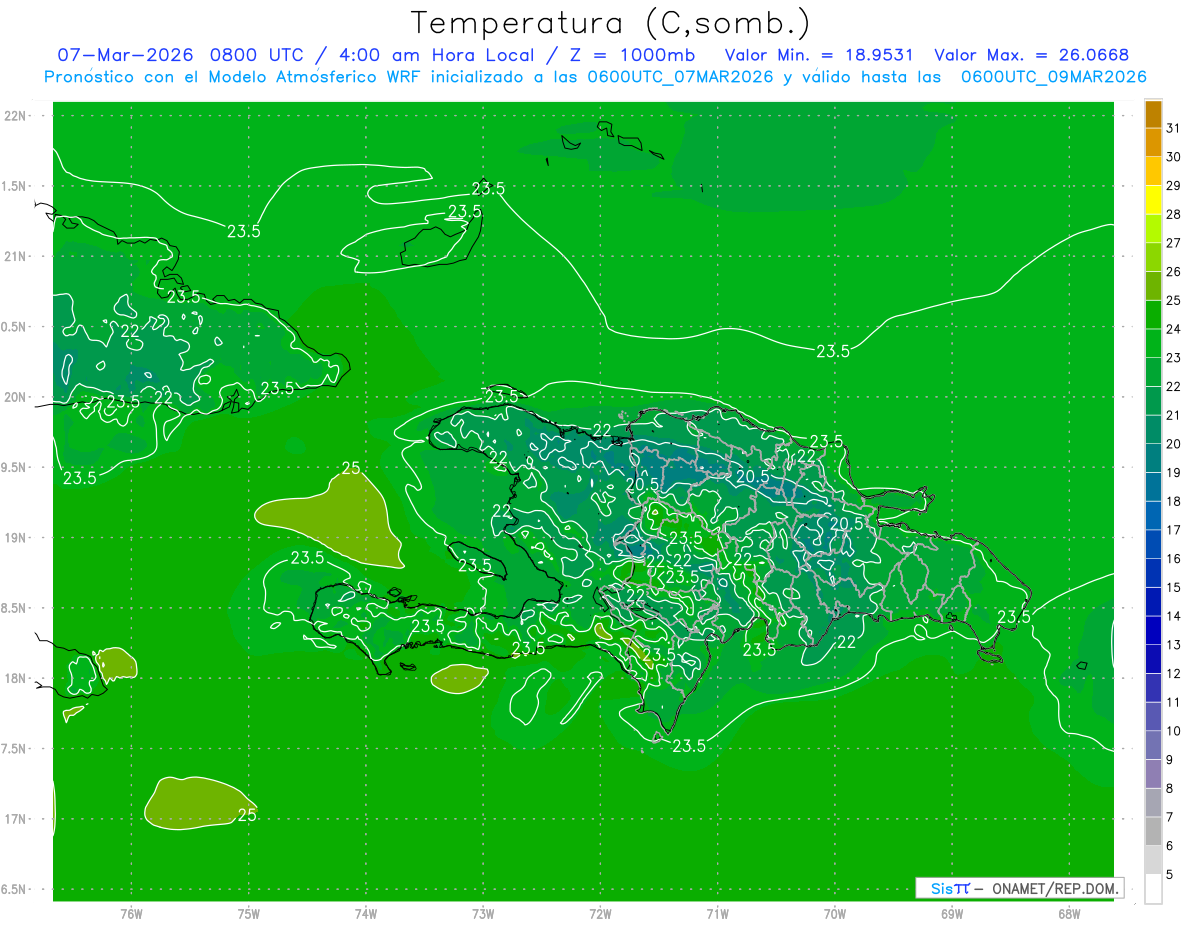Viewport: 1200px width, 927px height.
Task: Click the '70W' longitude axis label
Action: click(x=834, y=913)
